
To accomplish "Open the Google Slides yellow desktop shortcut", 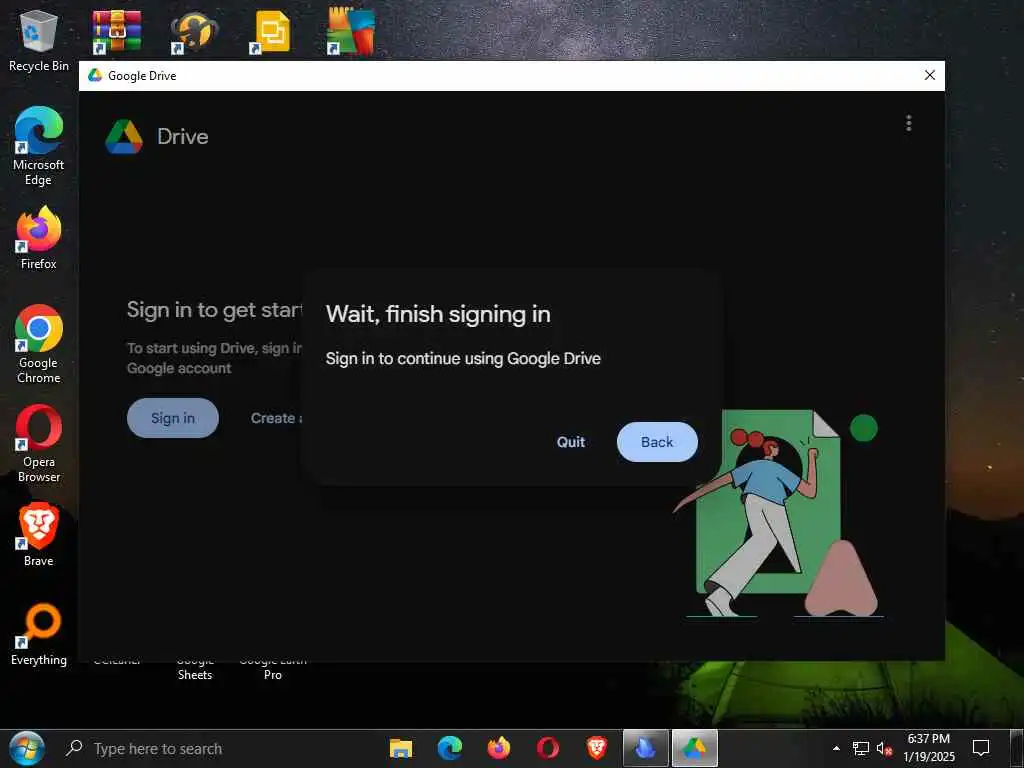I will coord(272,31).
